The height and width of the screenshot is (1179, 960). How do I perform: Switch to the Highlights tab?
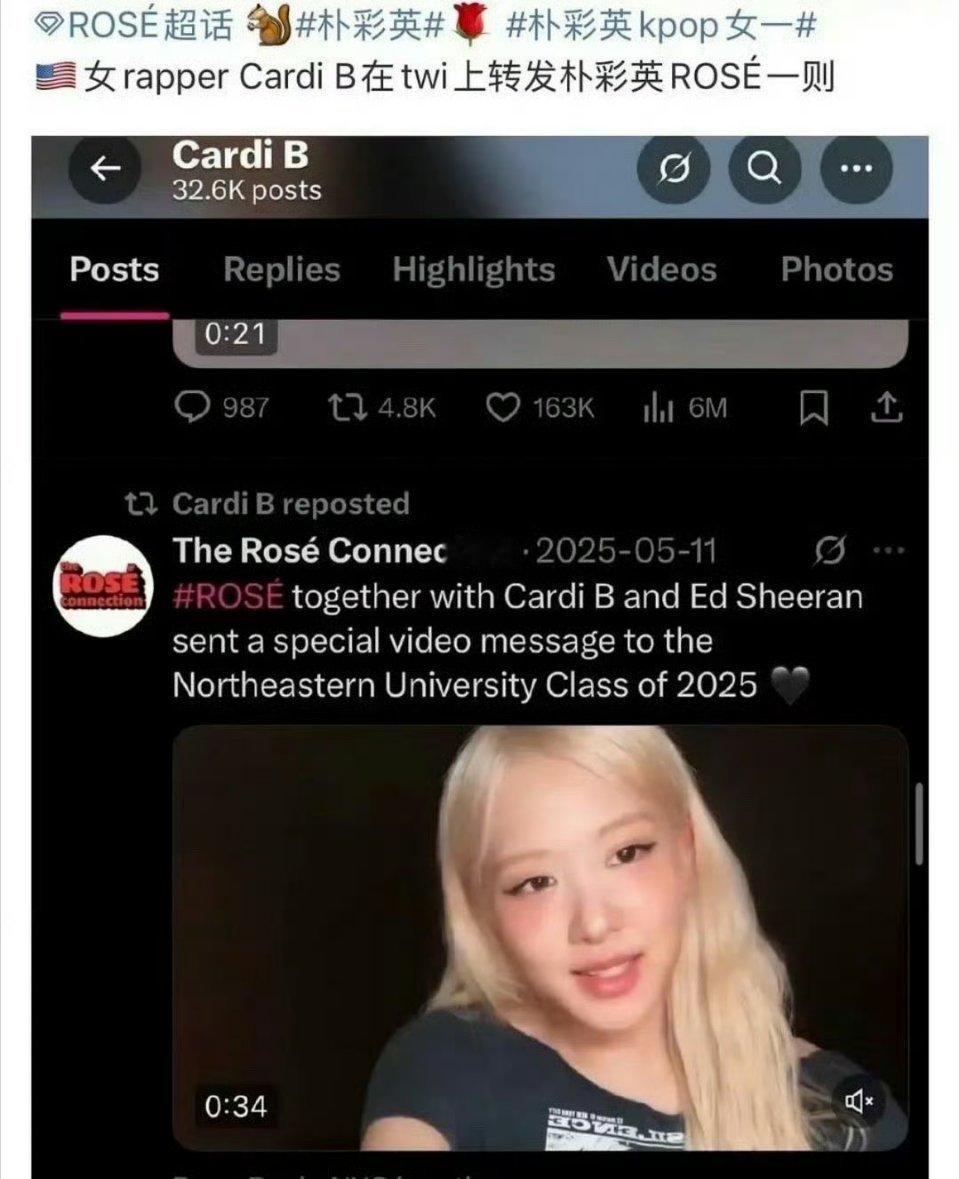click(x=474, y=269)
